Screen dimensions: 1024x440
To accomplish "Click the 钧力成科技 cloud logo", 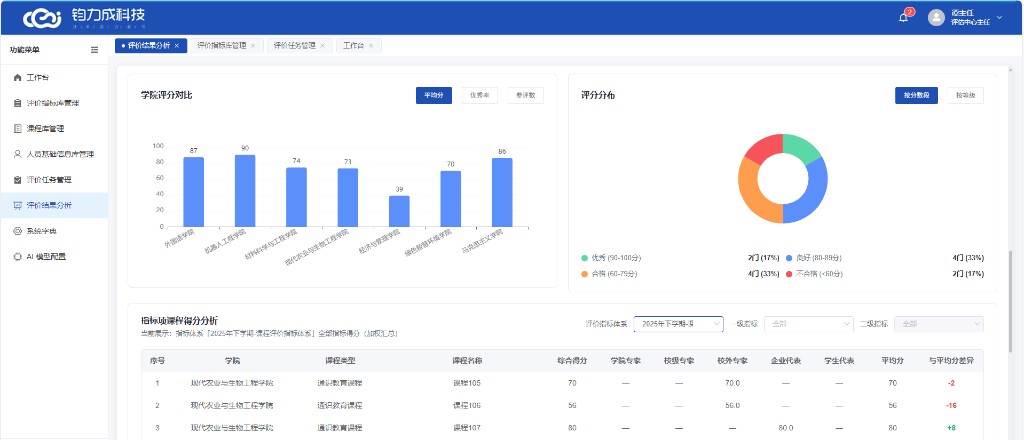I will [42, 18].
